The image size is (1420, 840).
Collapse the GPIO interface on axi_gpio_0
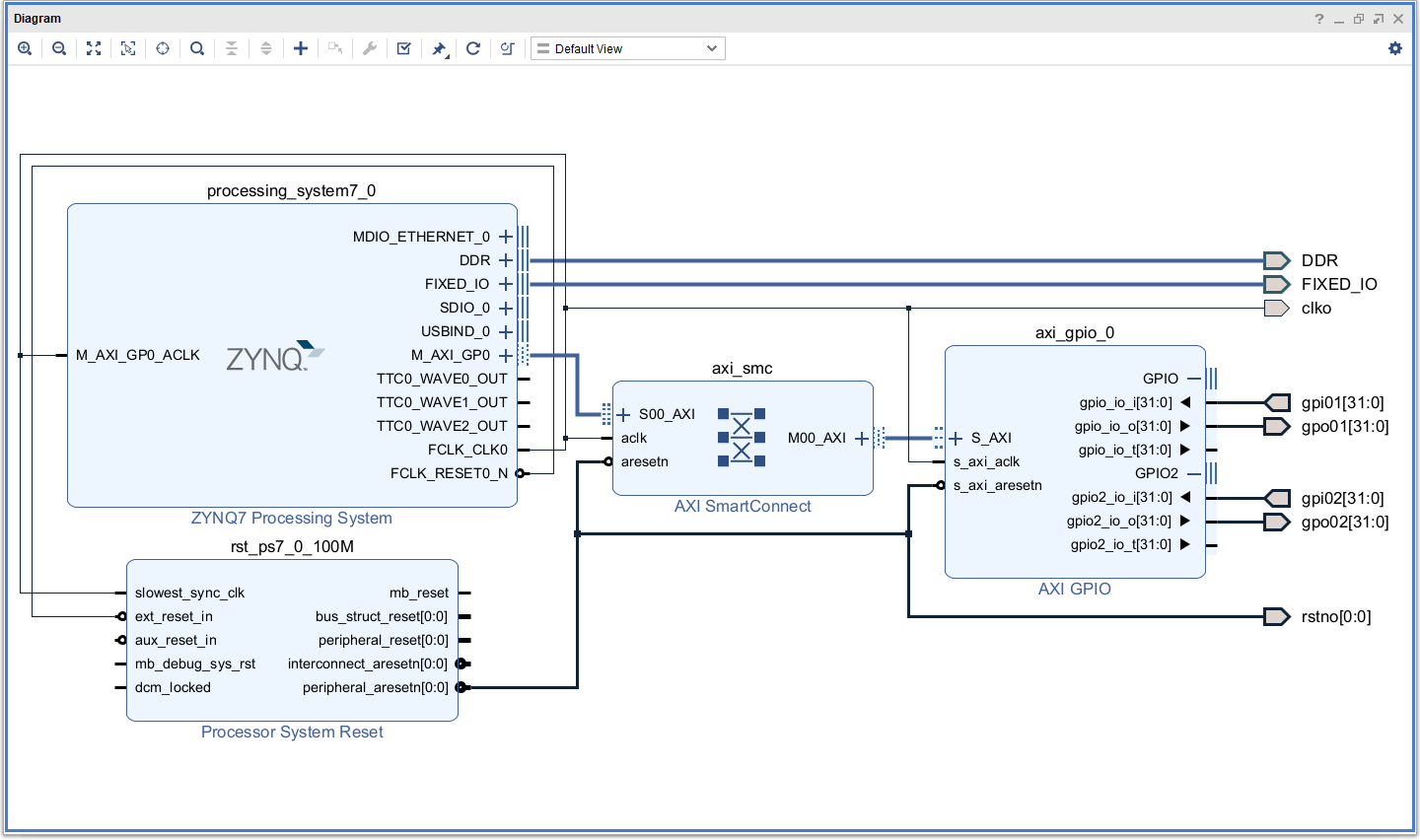pos(1193,379)
